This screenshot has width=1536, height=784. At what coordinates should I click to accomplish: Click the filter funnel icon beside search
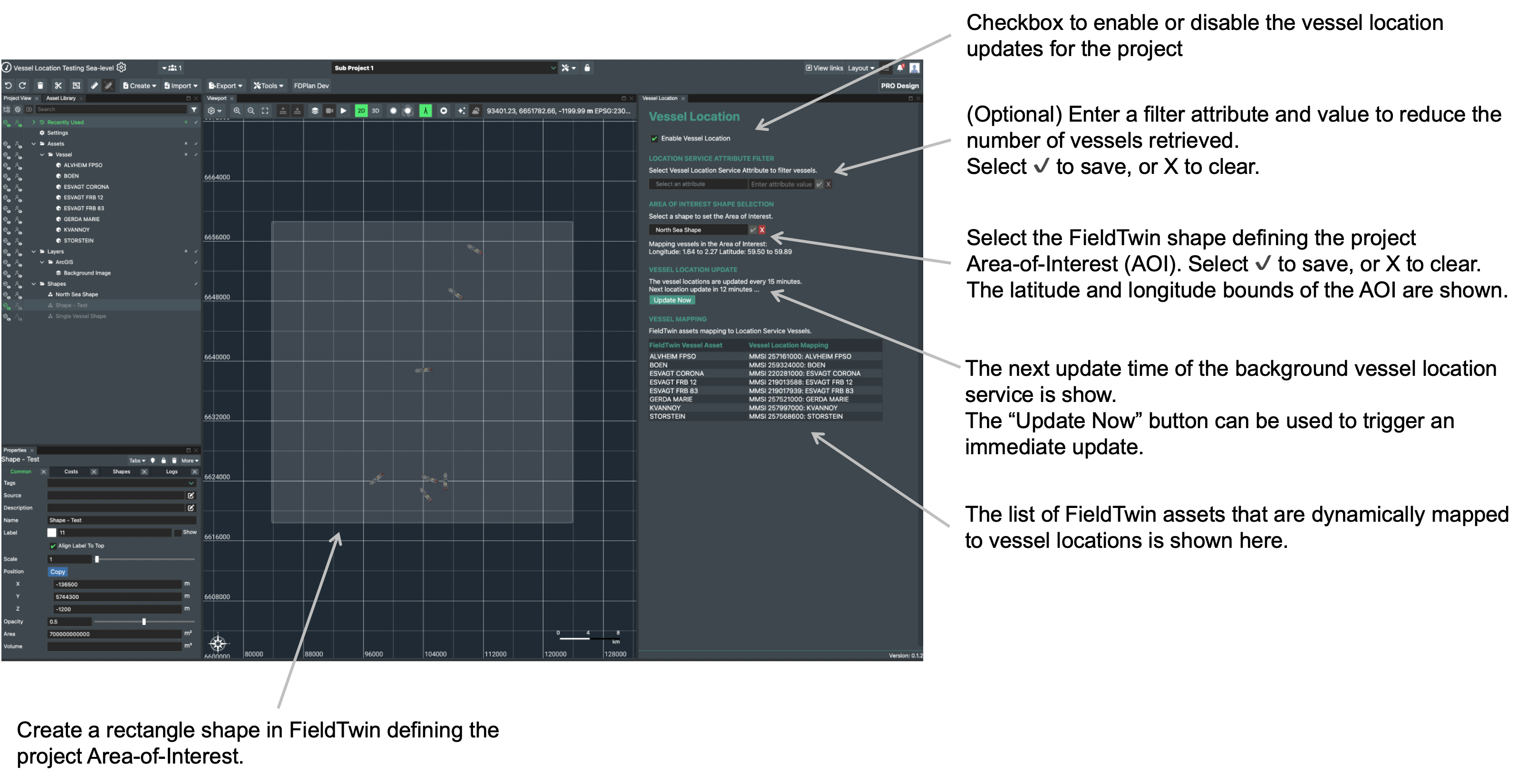tap(194, 110)
